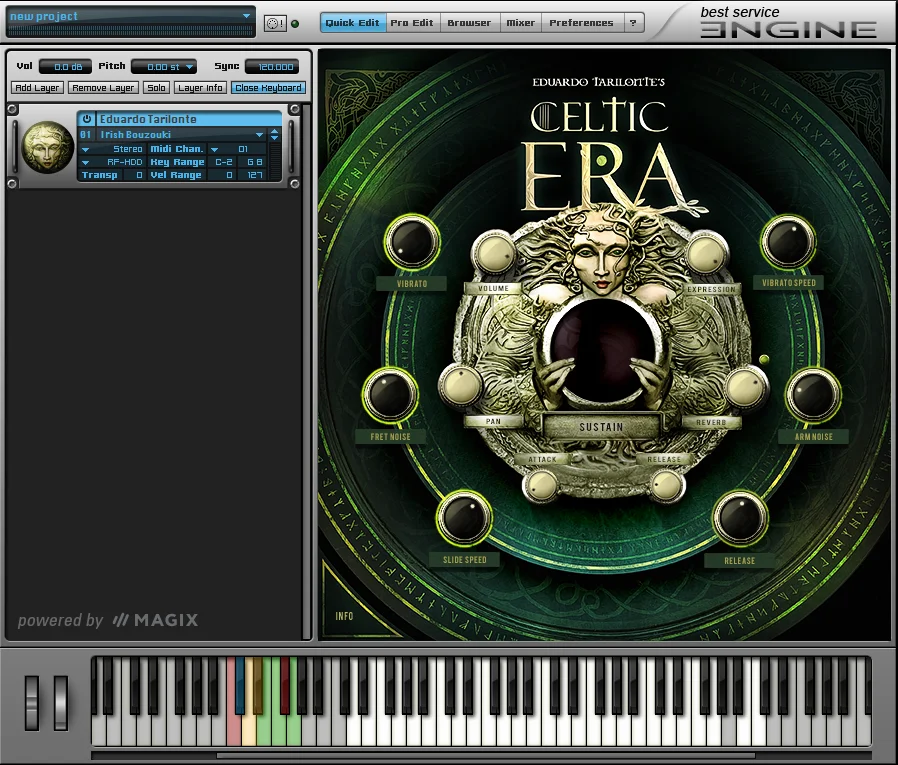898x765 pixels.
Task: Click the Reverb knob
Action: click(744, 388)
